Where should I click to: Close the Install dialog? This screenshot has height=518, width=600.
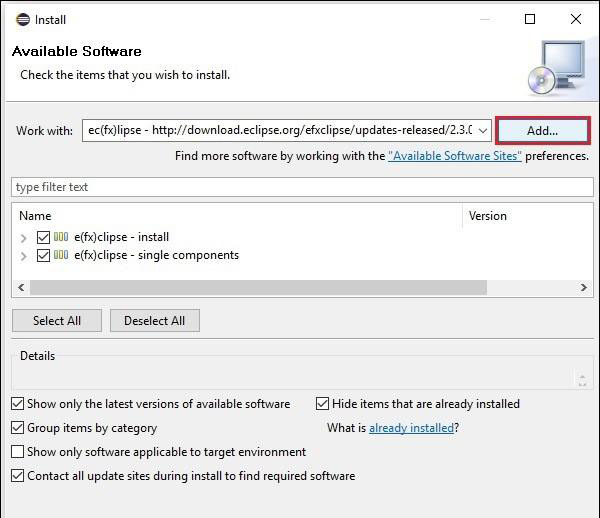pyautogui.click(x=576, y=19)
